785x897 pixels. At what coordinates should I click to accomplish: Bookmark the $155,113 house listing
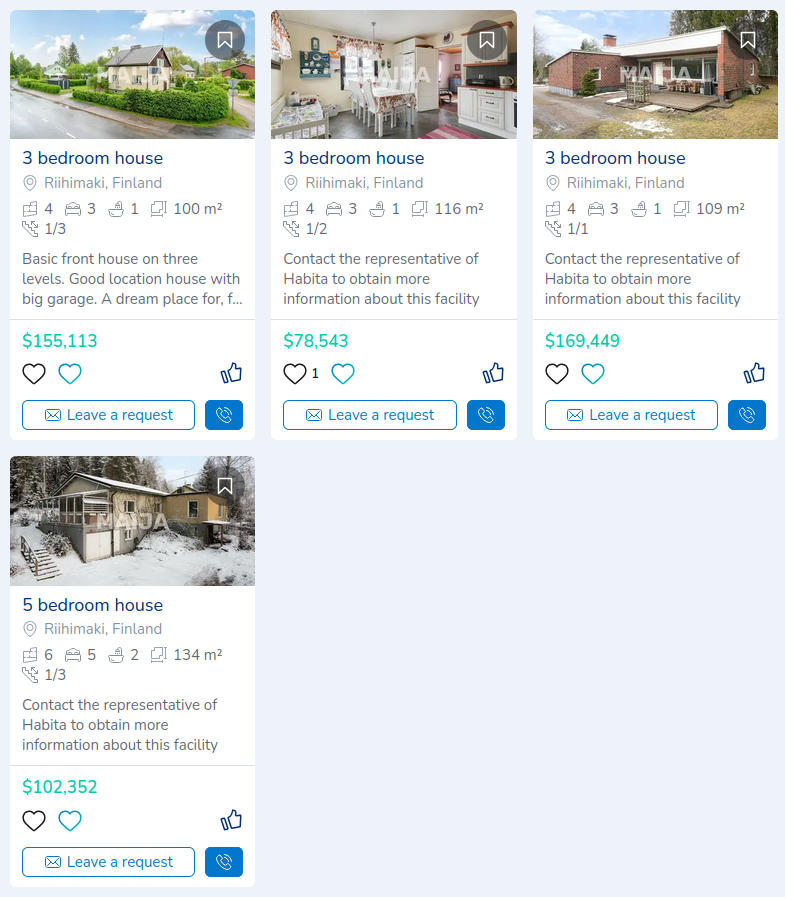[x=225, y=40]
